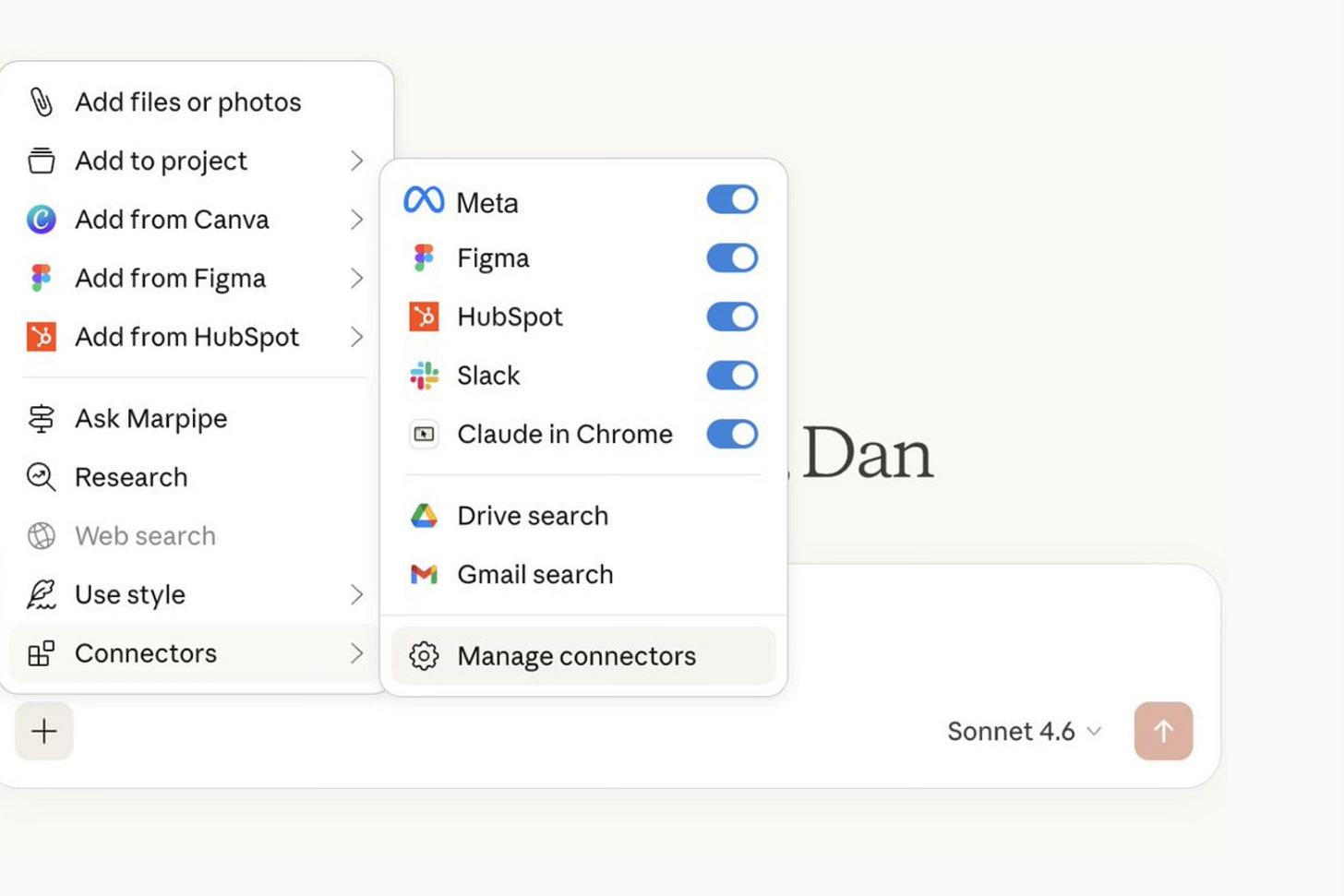1344x896 pixels.
Task: Click the upward send arrow button
Action: pyautogui.click(x=1164, y=731)
